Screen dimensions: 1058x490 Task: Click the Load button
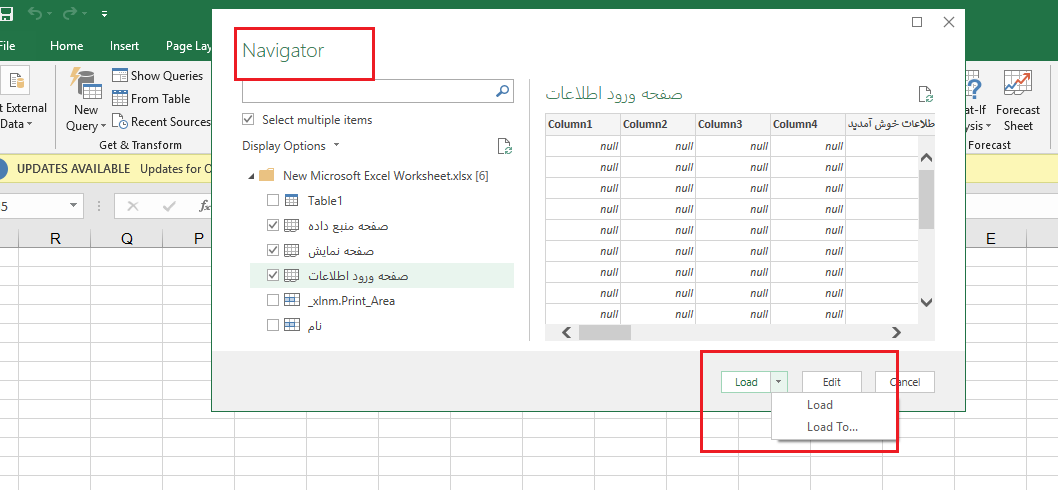click(746, 382)
